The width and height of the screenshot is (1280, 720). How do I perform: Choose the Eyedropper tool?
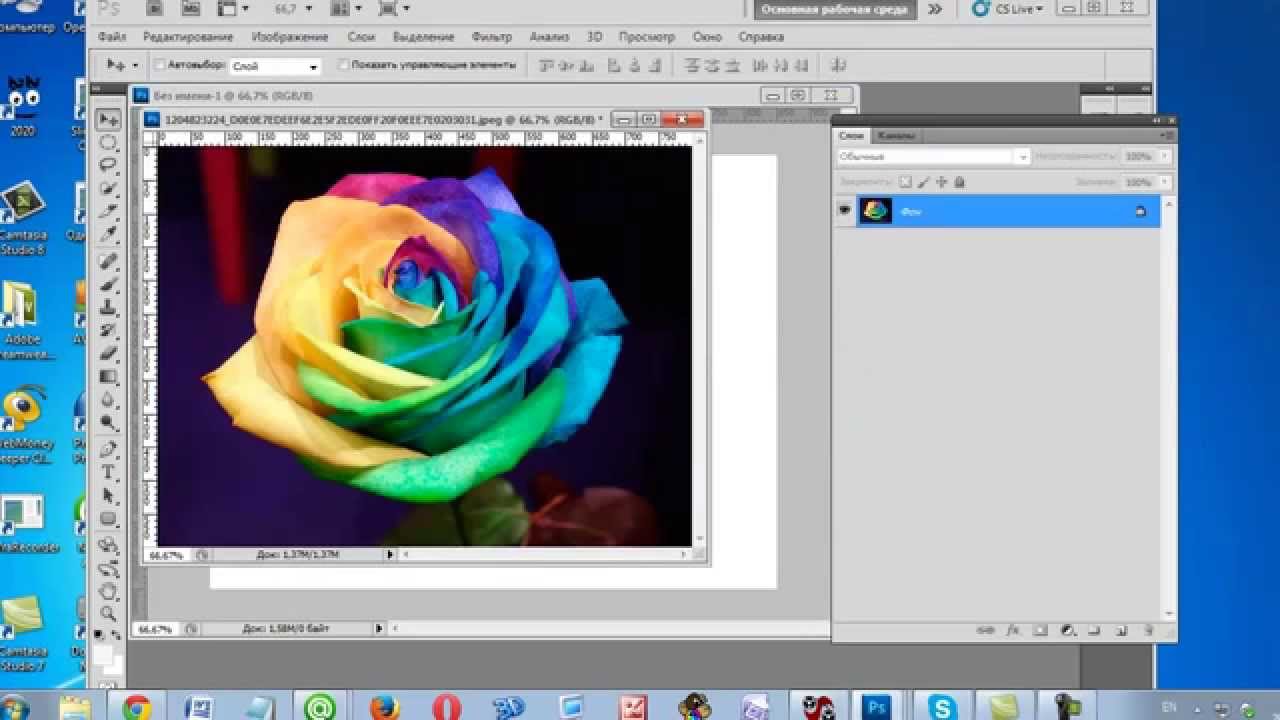(108, 235)
